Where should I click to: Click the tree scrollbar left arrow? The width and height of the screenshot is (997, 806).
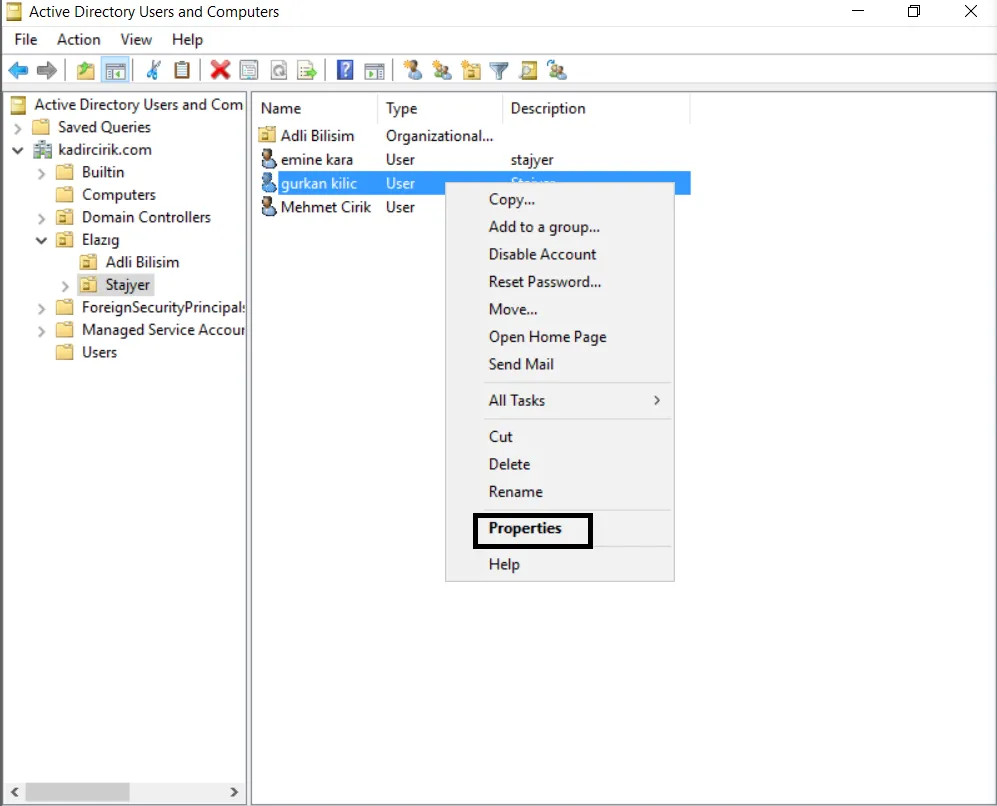coord(14,792)
